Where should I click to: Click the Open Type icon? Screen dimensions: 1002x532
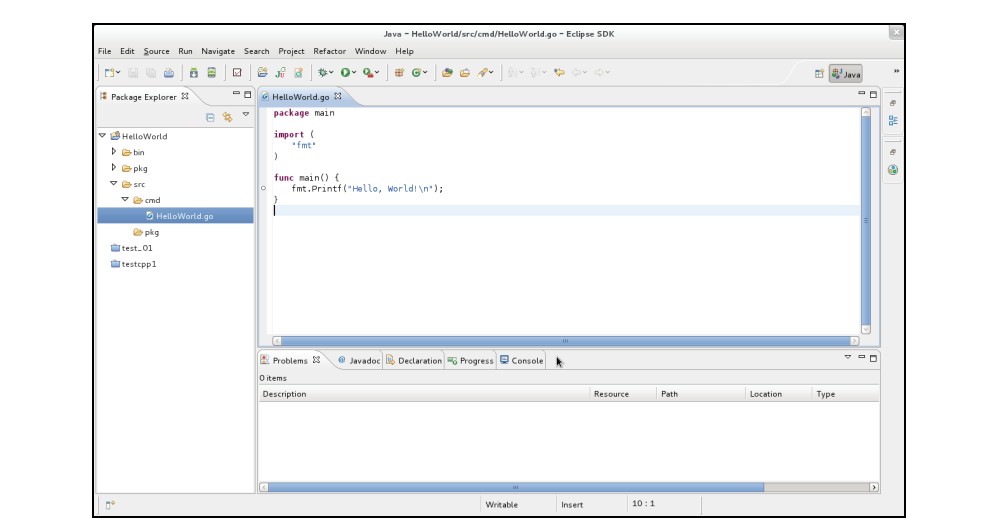[447, 73]
